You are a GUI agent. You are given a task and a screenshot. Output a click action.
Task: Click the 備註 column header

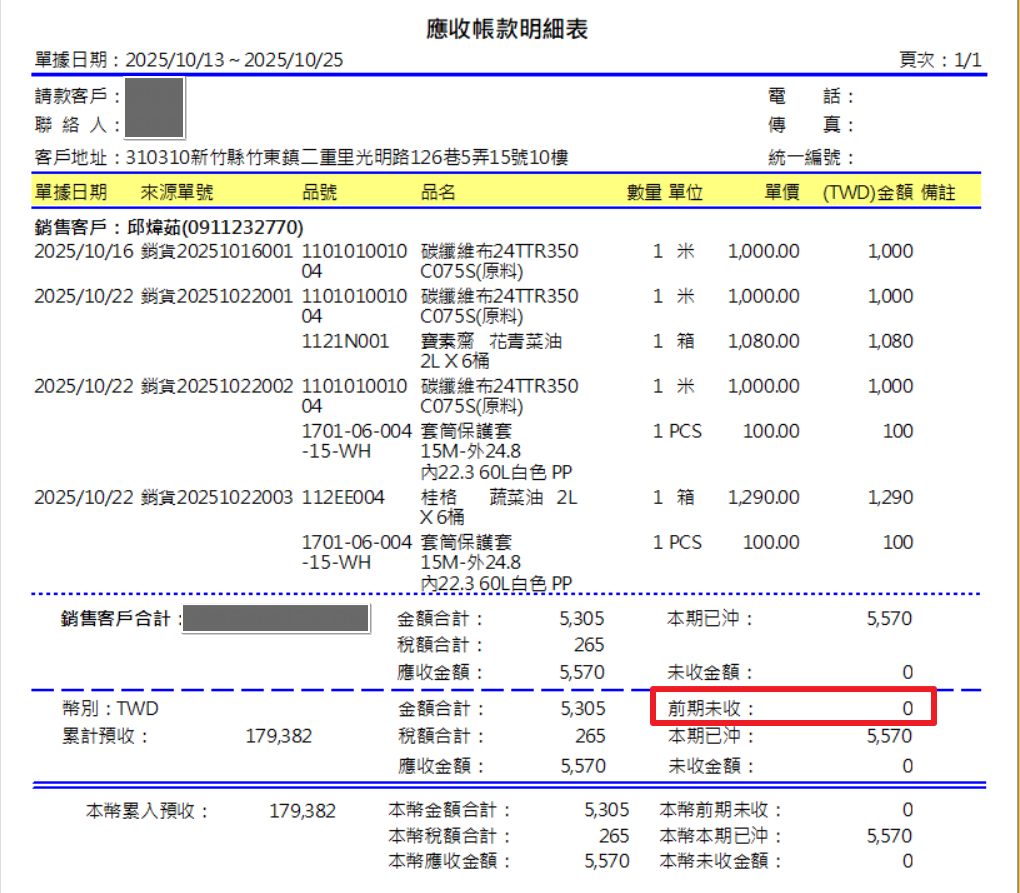coord(938,193)
